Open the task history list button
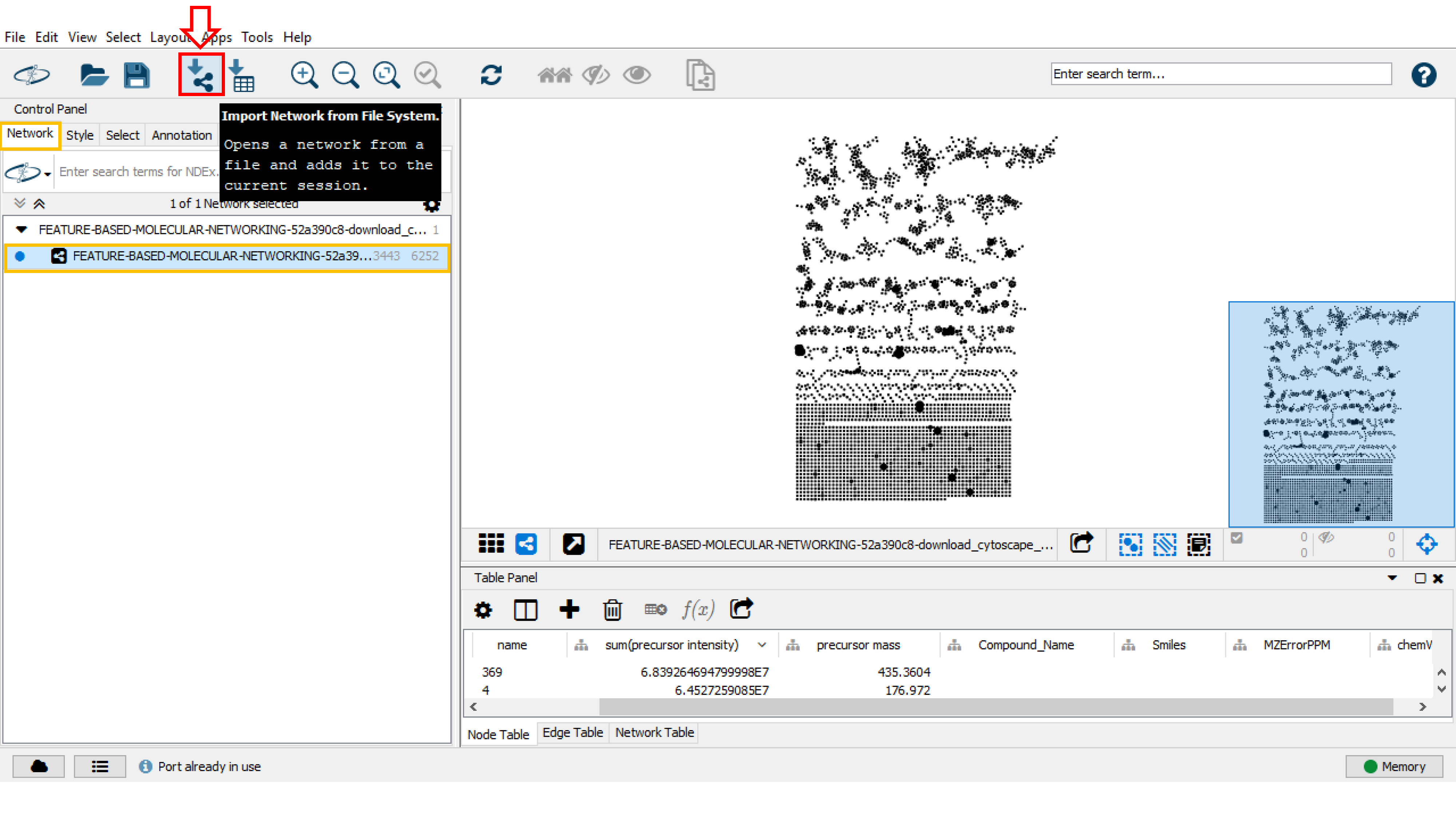 tap(99, 766)
